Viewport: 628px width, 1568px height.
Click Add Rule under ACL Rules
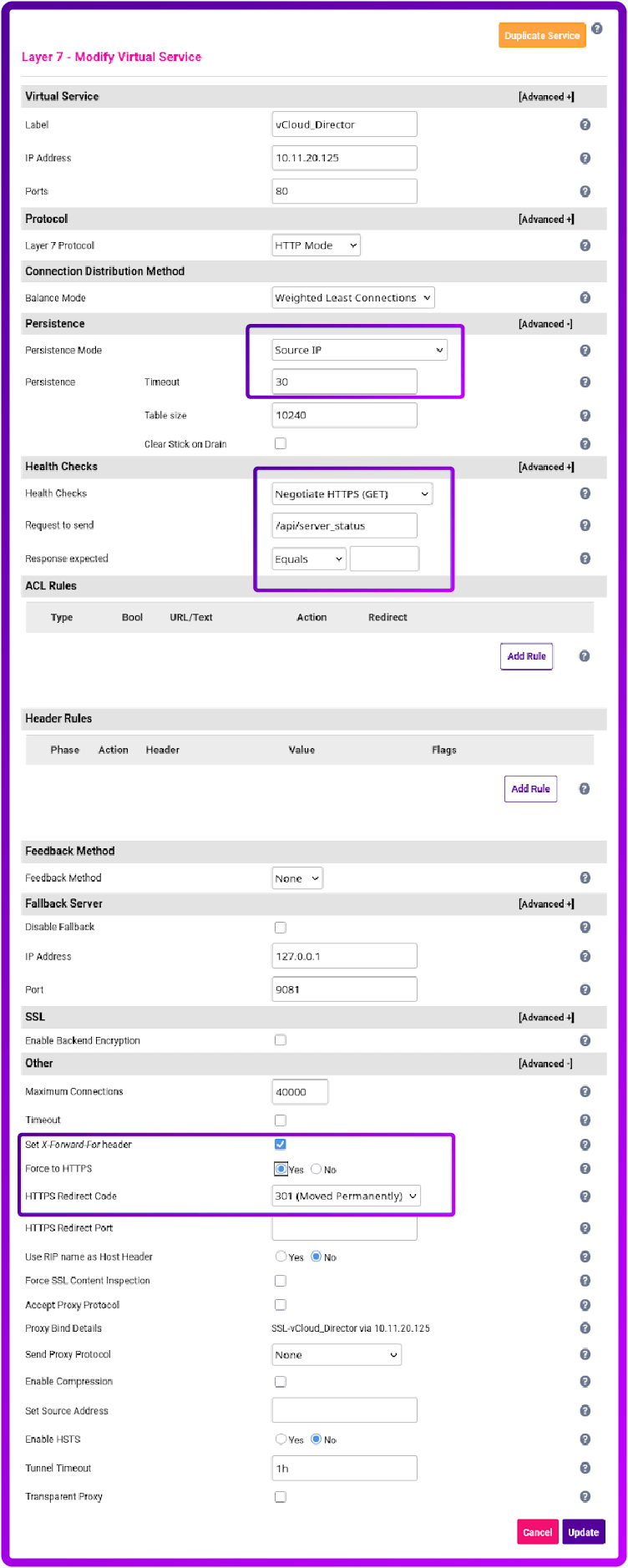pos(526,656)
